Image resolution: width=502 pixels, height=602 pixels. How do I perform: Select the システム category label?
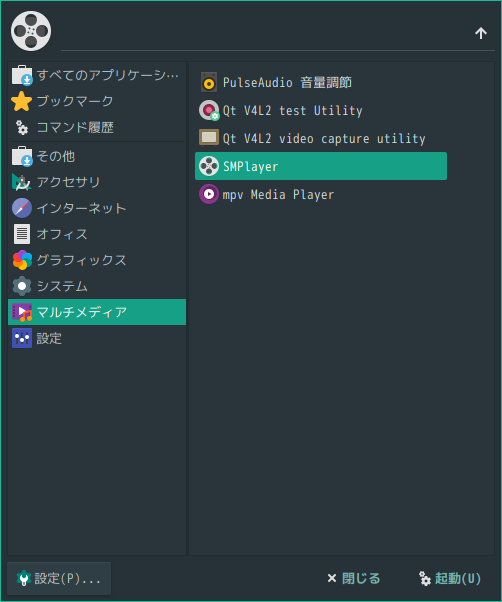click(62, 286)
